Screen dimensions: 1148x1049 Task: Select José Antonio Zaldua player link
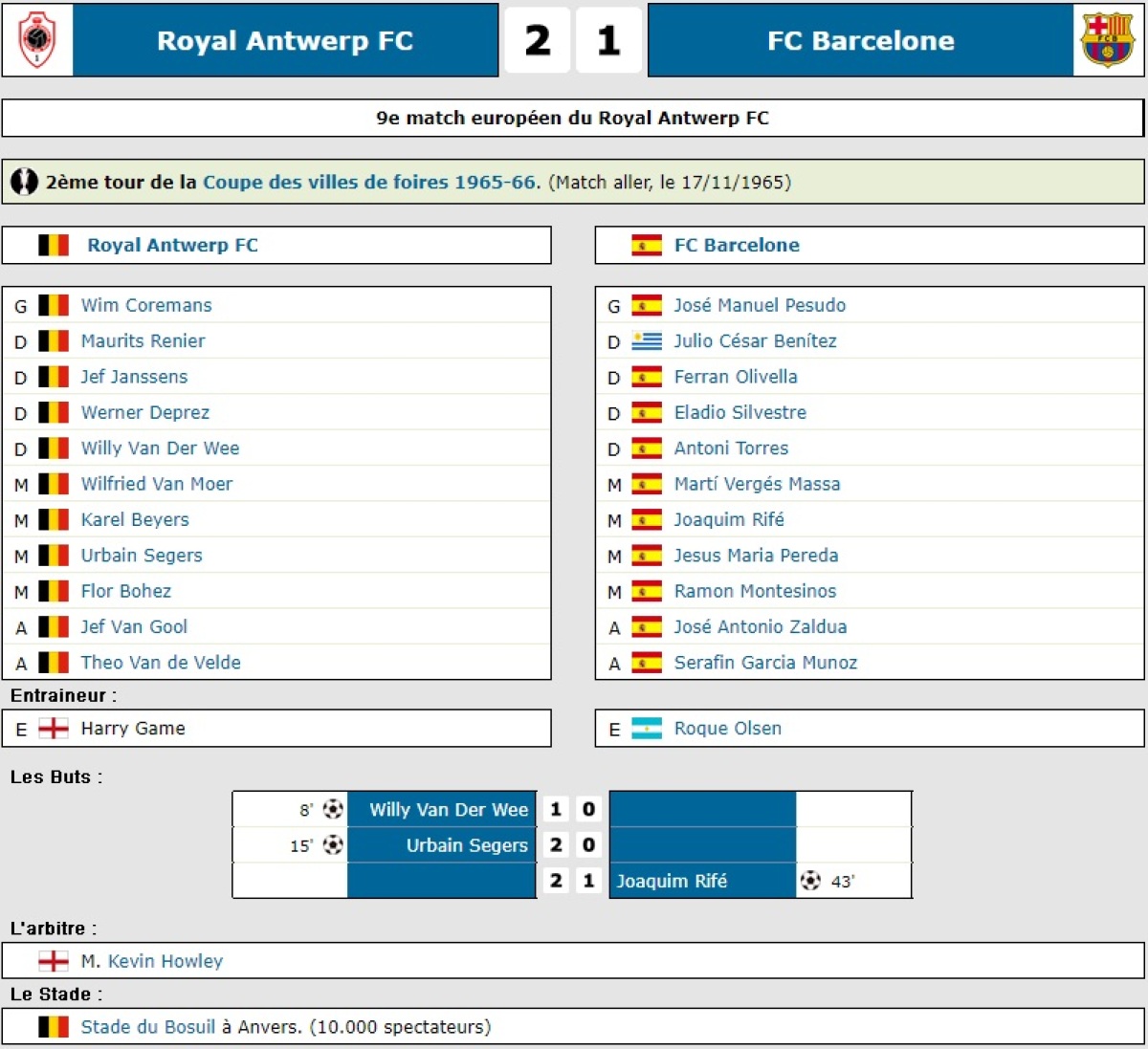pos(761,627)
